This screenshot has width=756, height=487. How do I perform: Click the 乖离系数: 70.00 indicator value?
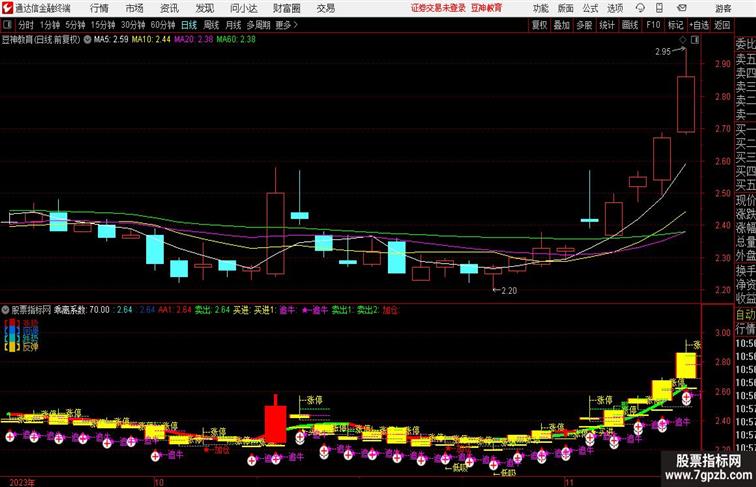(x=82, y=310)
